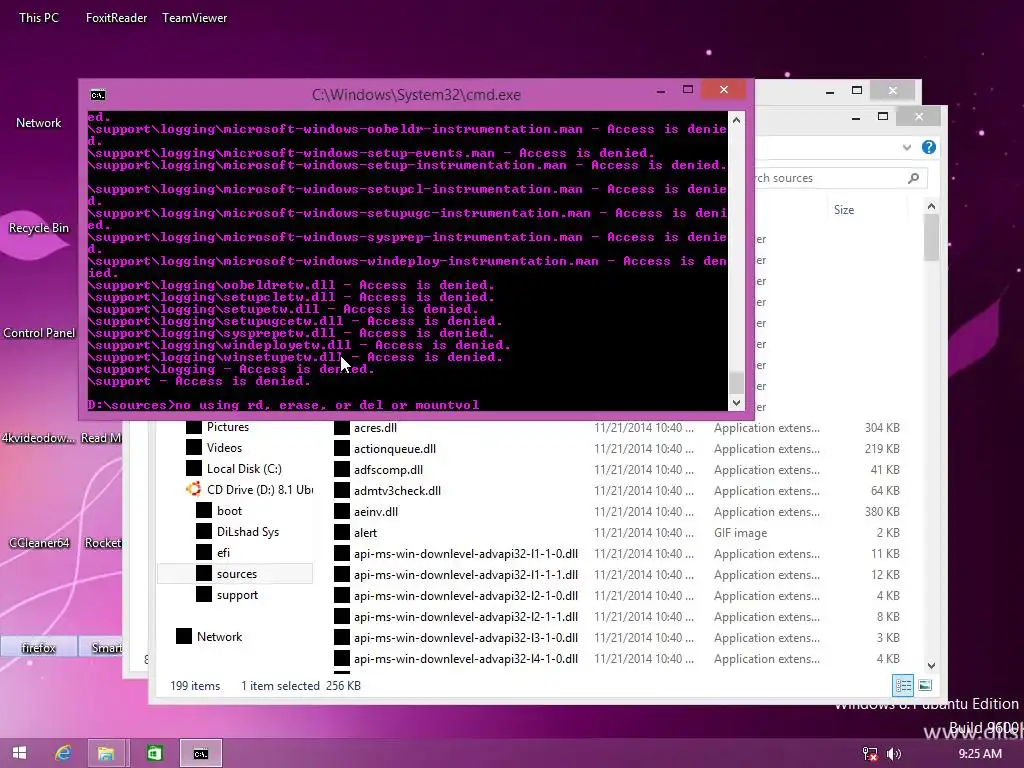Open the This PC desktop icon

pos(39,18)
